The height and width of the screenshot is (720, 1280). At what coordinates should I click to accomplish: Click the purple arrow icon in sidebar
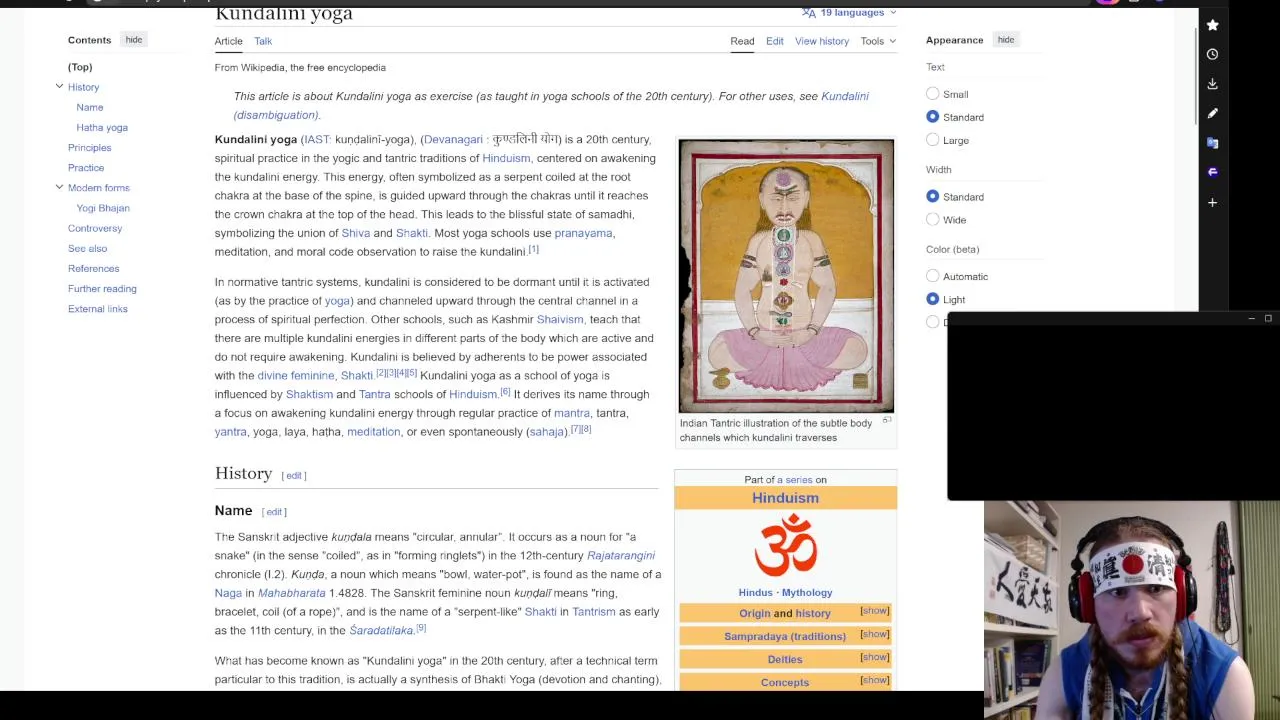(1212, 172)
